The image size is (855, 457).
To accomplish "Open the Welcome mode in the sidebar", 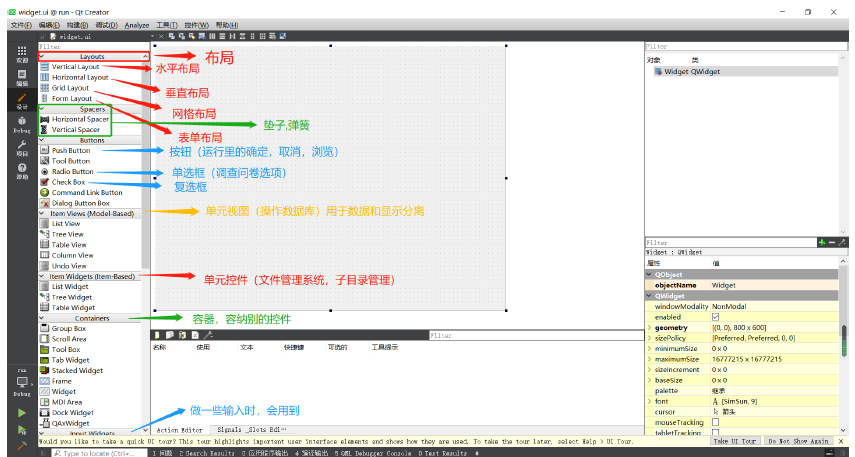I will 22,55.
